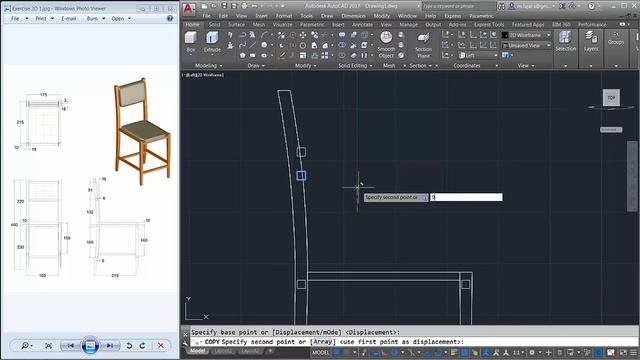640x360 pixels.
Task: Click the search binoculars icon in AutoCAD
Action: coord(501,6)
